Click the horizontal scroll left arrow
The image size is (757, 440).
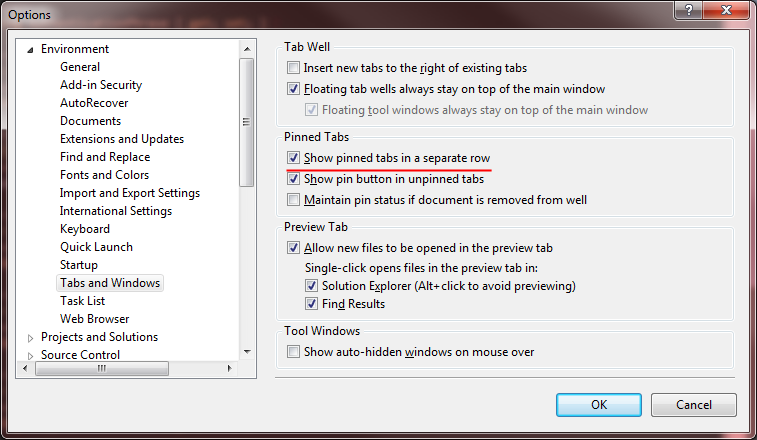(x=25, y=369)
